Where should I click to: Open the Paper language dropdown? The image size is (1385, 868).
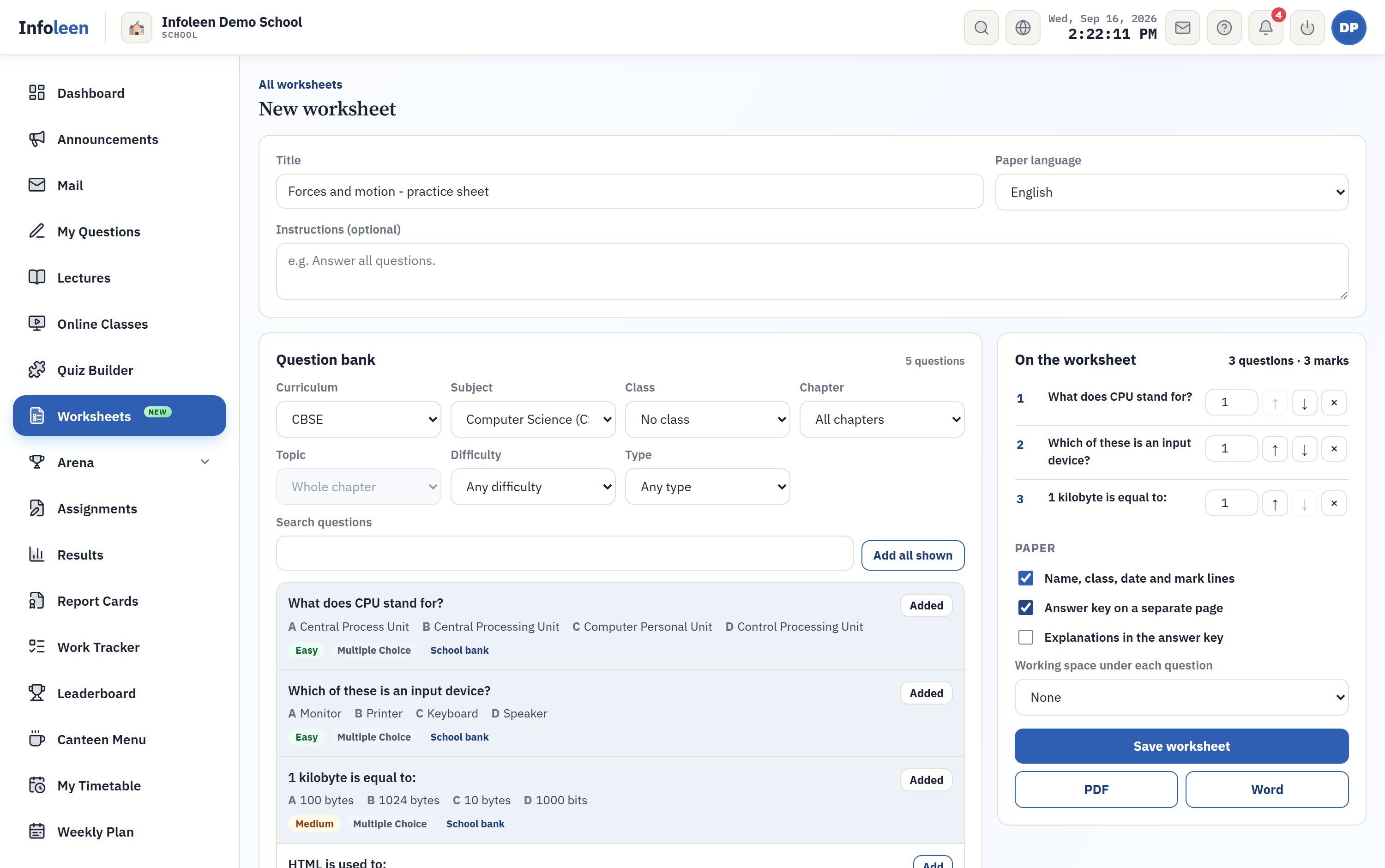coord(1172,193)
